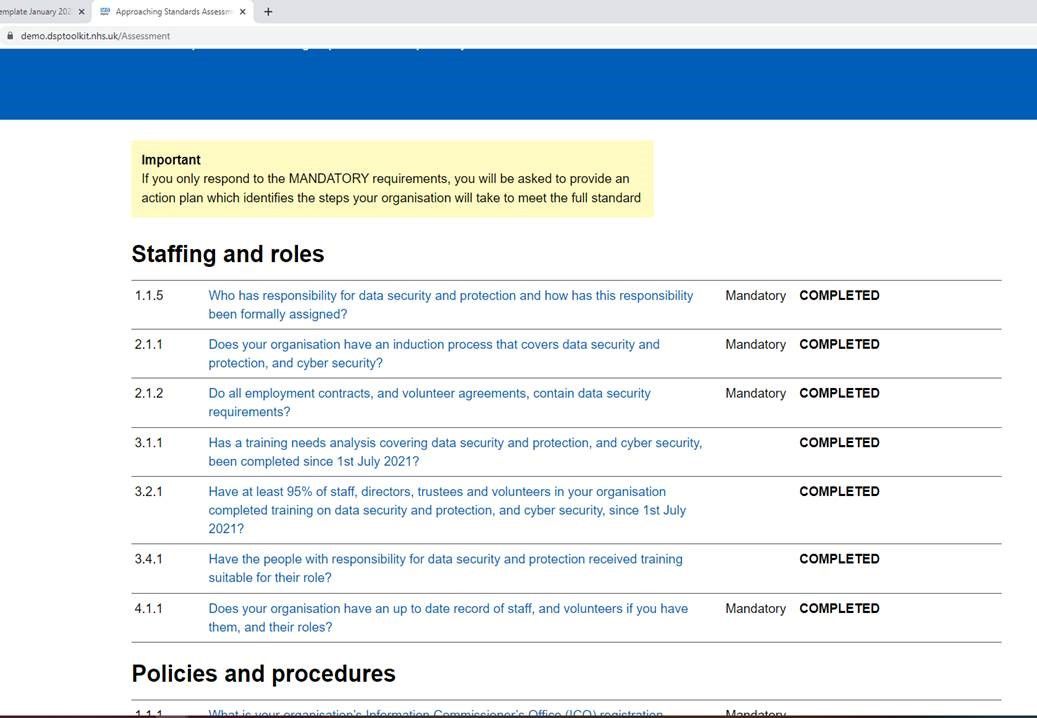The height and width of the screenshot is (718, 1037).
Task: Click COMPLETED status beside question 1.1.5
Action: [839, 295]
